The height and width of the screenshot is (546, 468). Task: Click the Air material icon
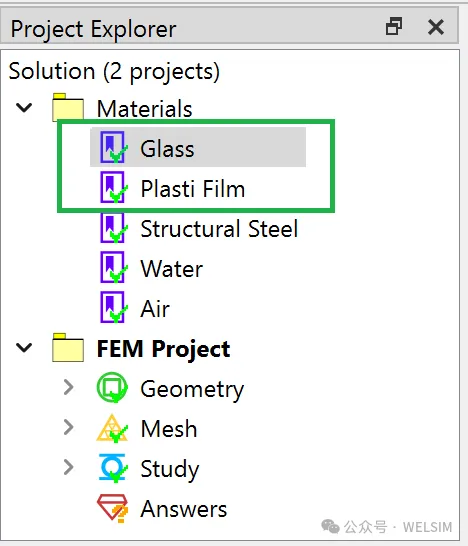coord(114,307)
